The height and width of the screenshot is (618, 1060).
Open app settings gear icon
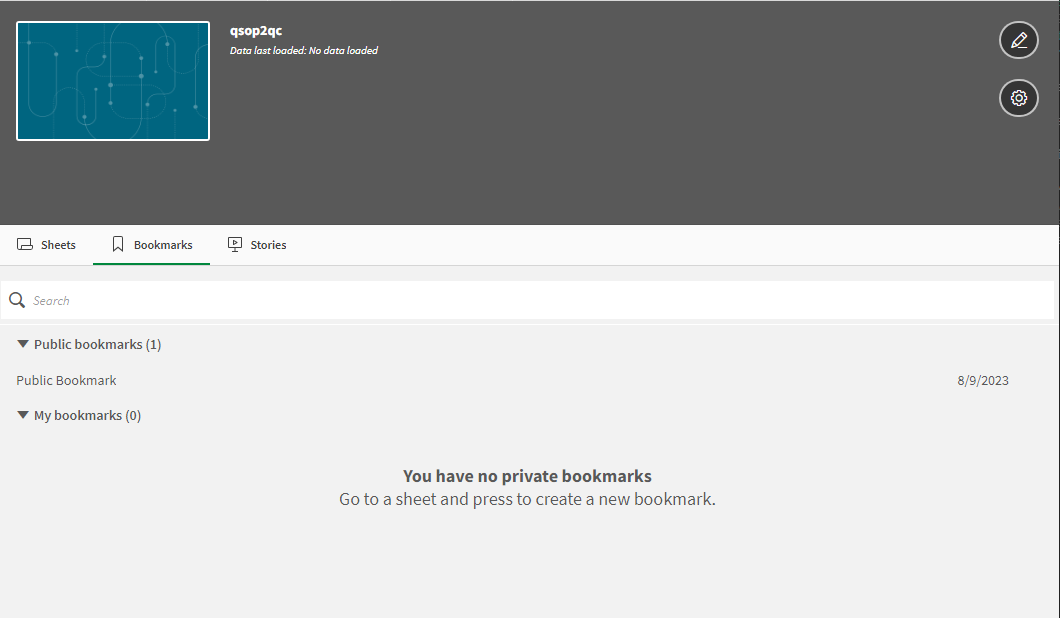pos(1018,98)
